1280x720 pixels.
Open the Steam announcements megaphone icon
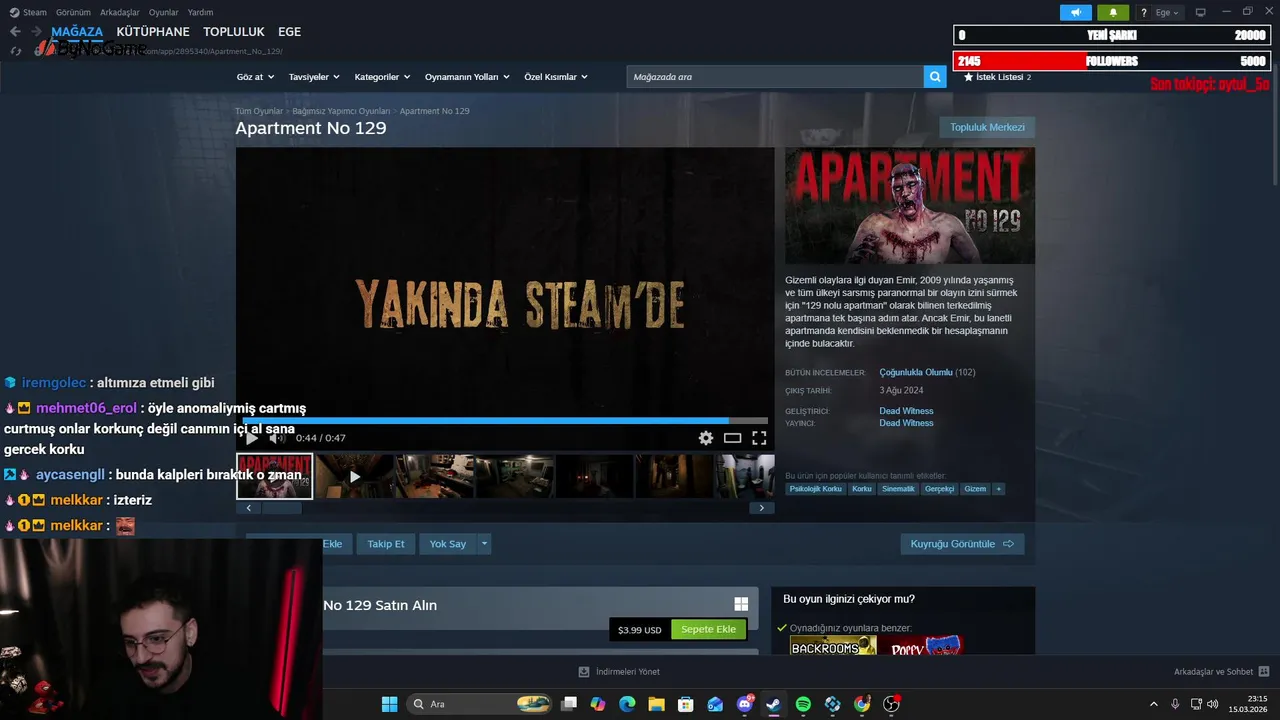click(1076, 12)
